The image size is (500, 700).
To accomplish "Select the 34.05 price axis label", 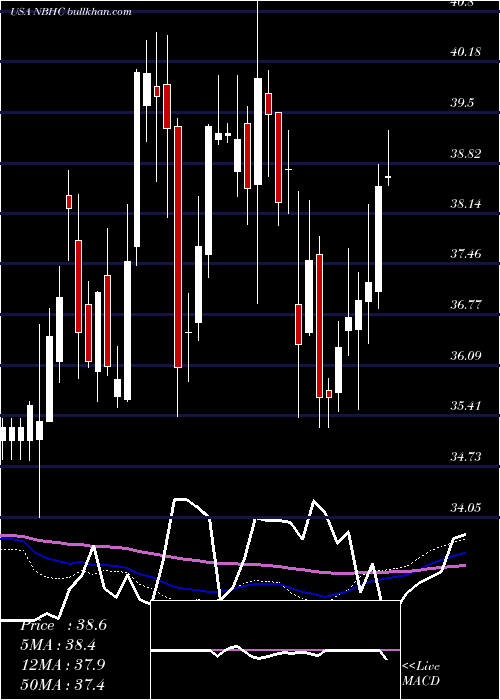I will pyautogui.click(x=466, y=508).
